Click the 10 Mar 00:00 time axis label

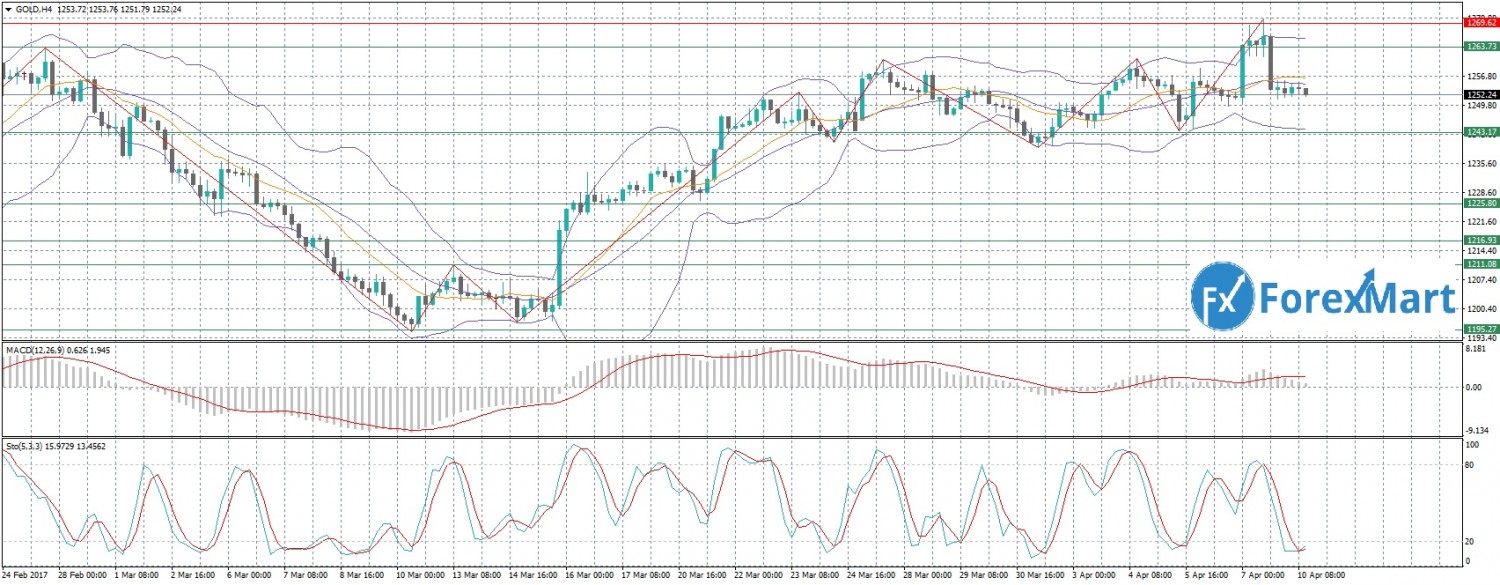point(421,576)
